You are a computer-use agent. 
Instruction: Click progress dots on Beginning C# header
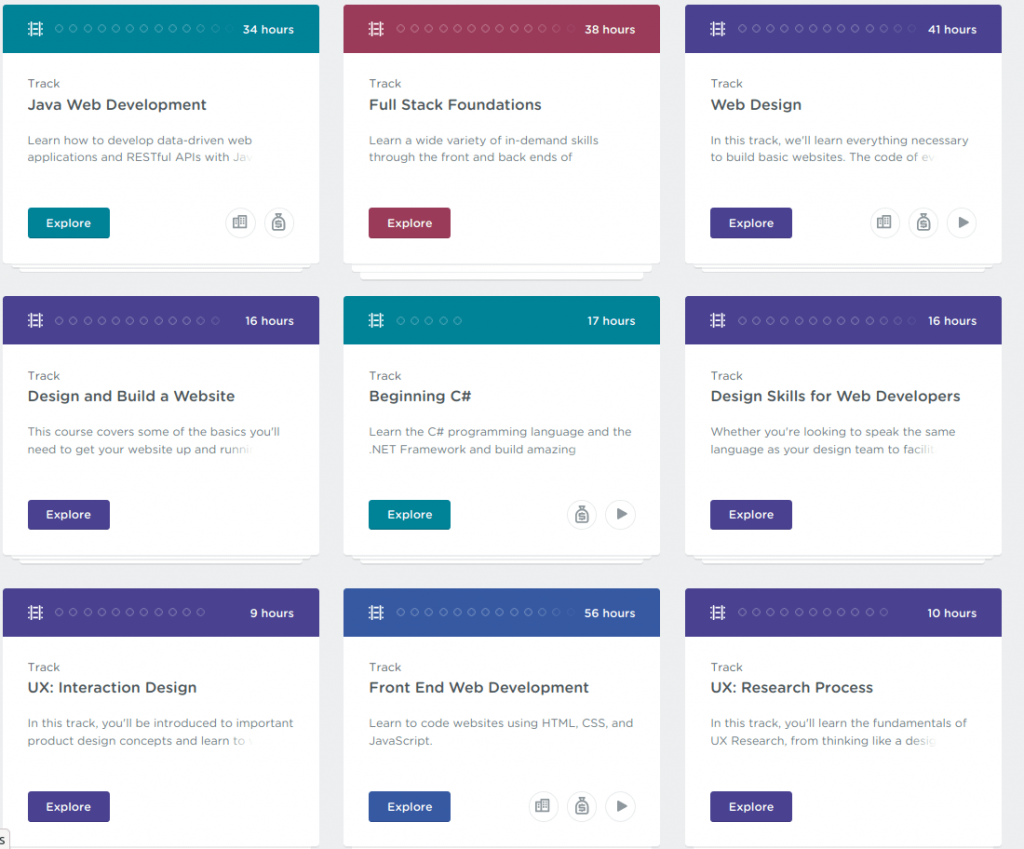(x=429, y=321)
